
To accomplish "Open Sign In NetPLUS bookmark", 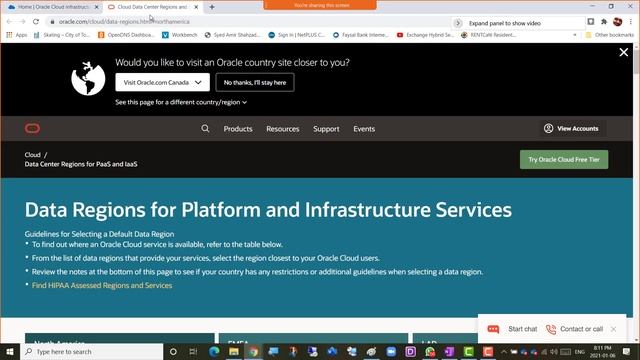I will pos(297,35).
